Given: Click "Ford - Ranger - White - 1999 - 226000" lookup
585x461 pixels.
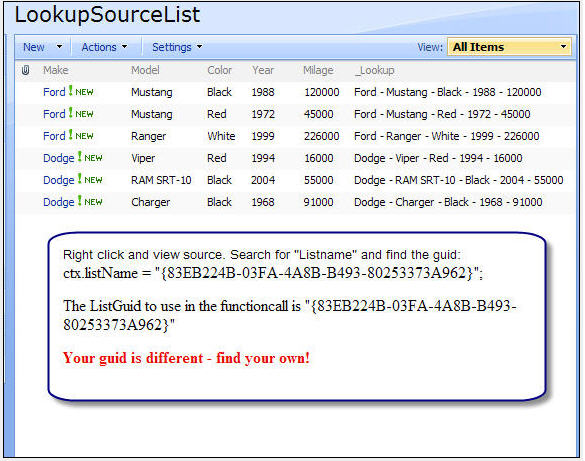Looking at the screenshot, I should 447,137.
